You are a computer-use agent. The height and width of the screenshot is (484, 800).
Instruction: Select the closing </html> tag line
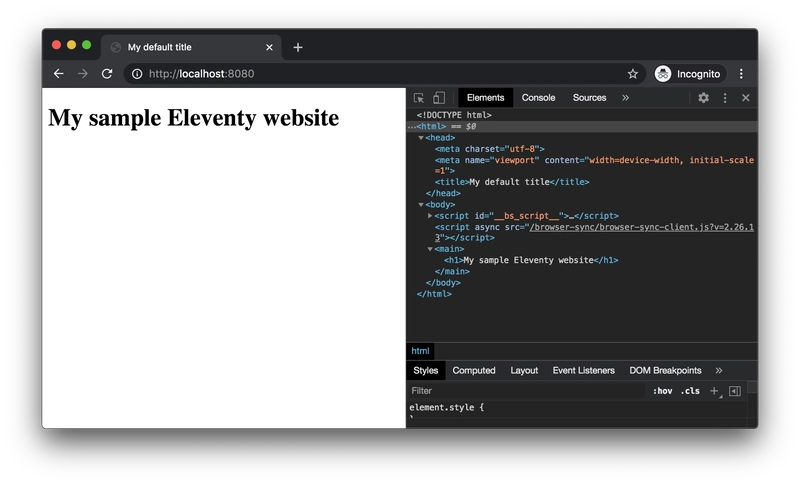(x=434, y=294)
